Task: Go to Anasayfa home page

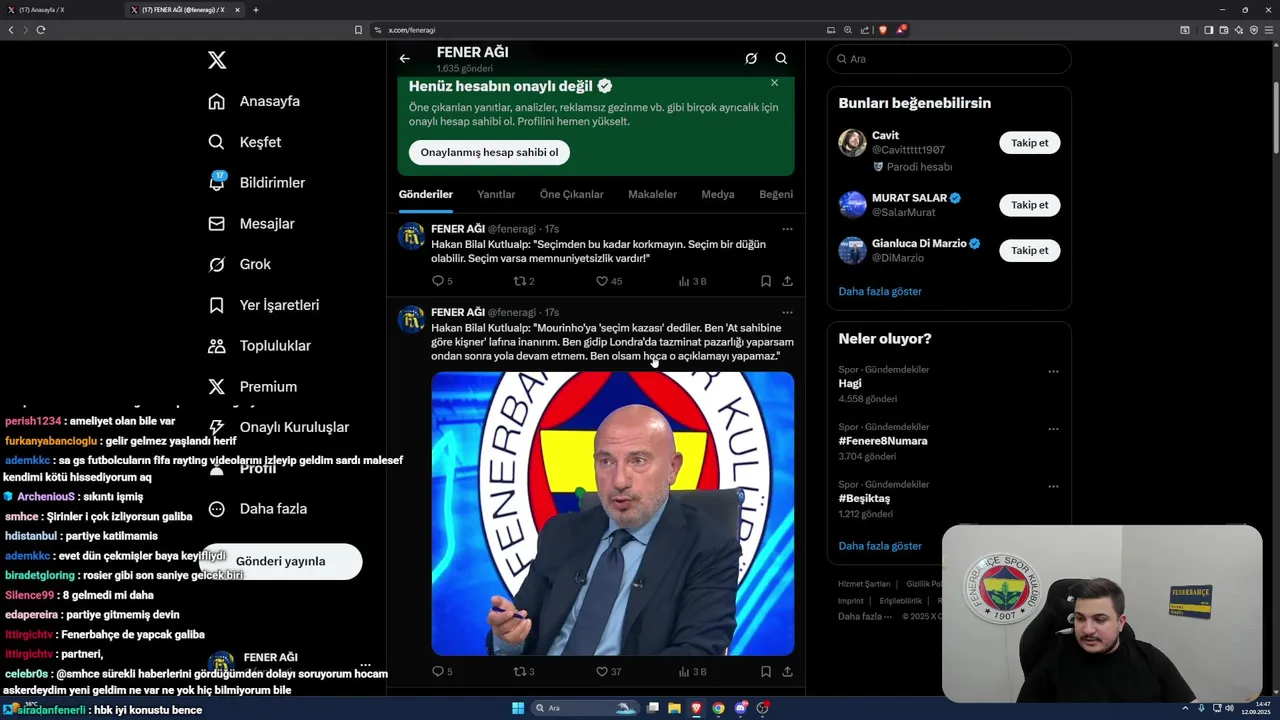Action: 254,101
